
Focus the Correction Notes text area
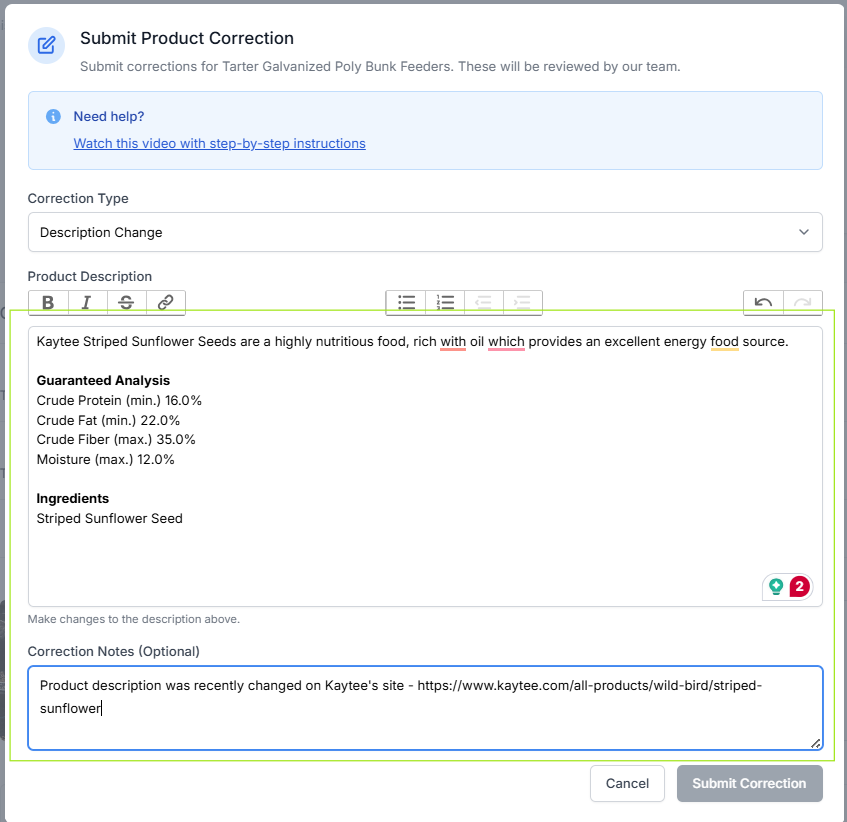425,708
